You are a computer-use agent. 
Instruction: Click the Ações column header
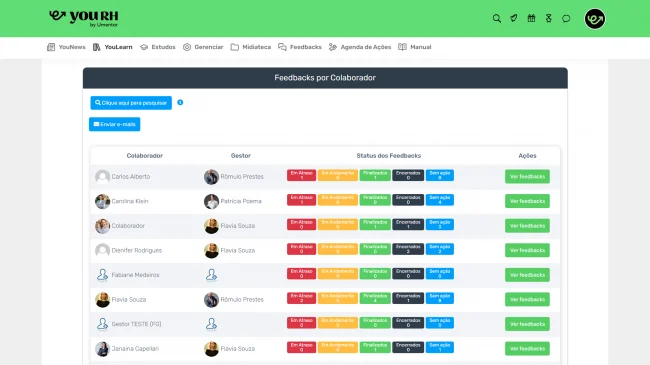[x=527, y=156]
